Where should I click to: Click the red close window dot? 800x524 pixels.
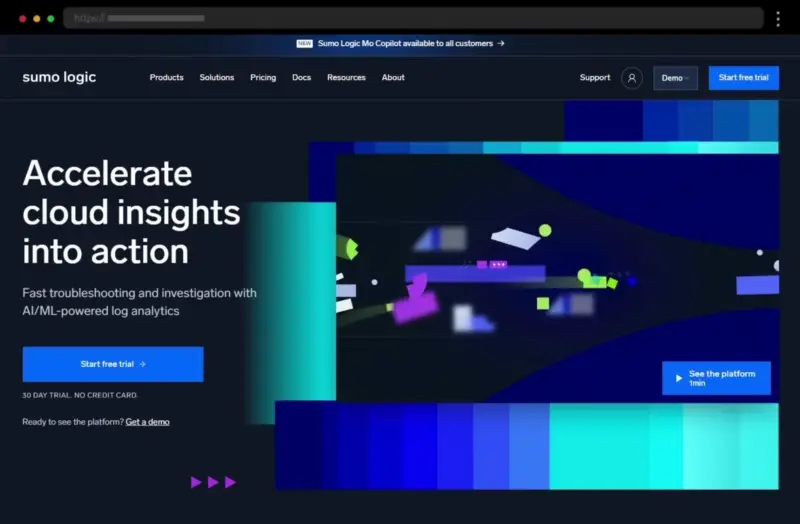pyautogui.click(x=22, y=19)
